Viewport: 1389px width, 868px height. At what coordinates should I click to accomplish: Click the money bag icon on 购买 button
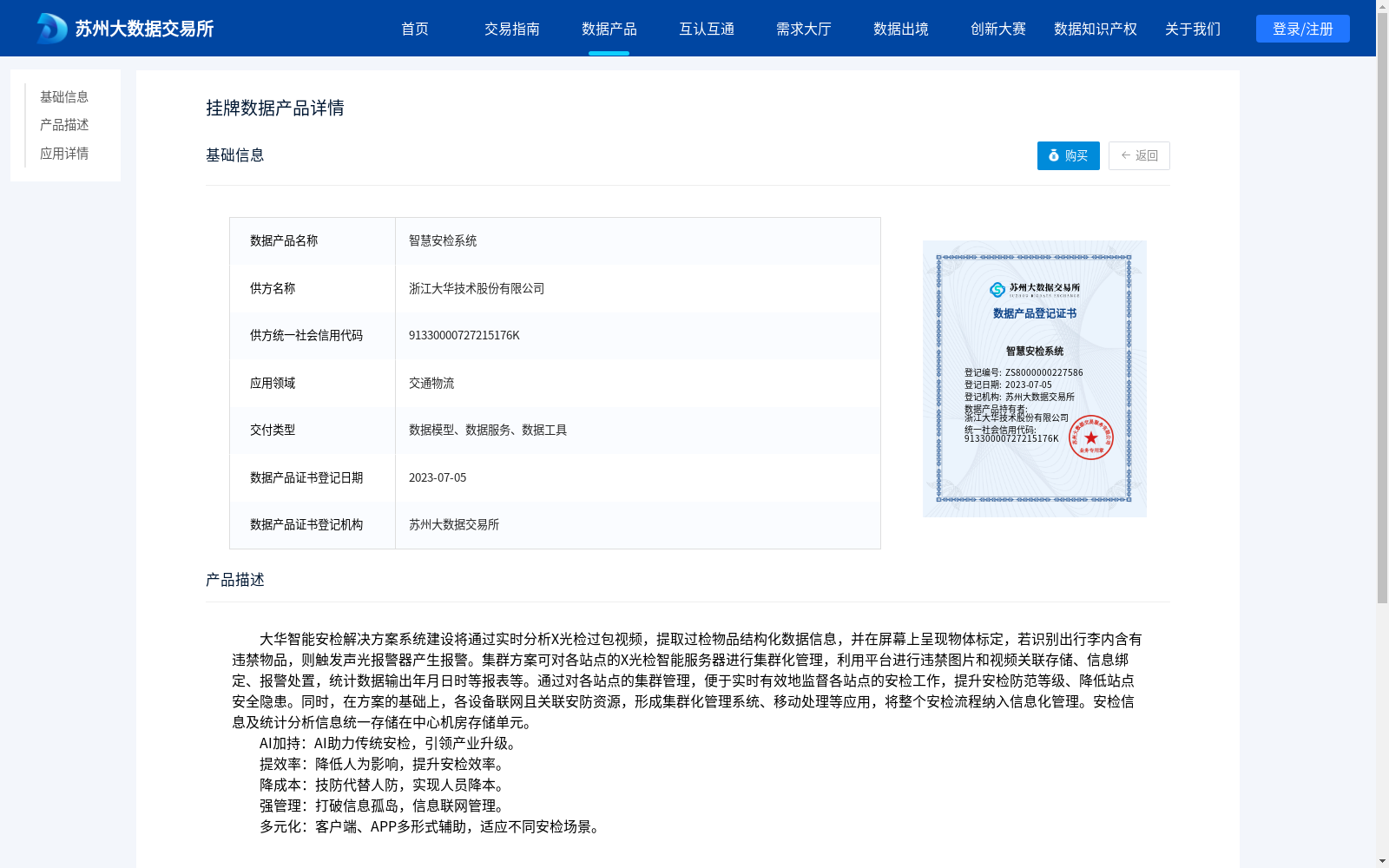[x=1054, y=155]
